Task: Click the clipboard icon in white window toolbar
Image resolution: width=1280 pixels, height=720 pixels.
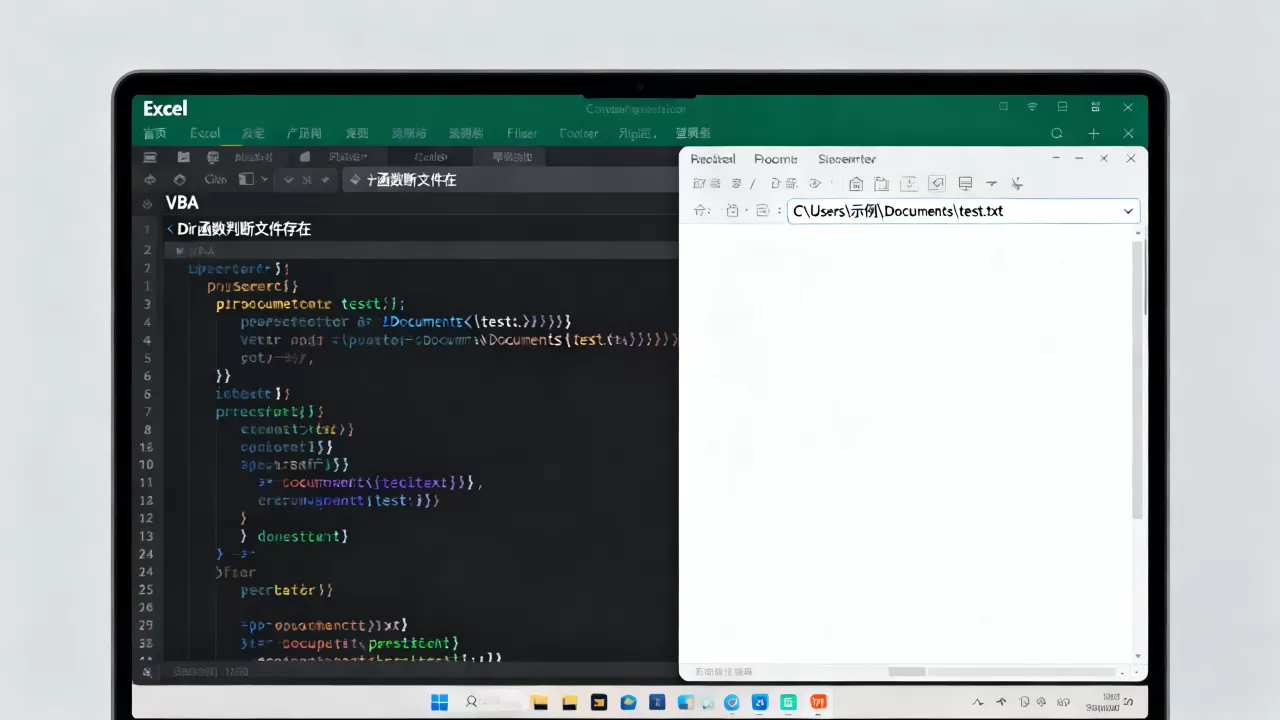Action: 882,184
